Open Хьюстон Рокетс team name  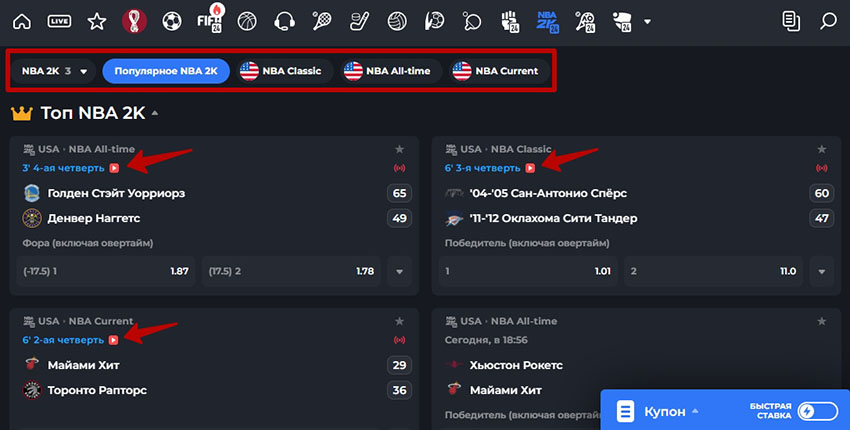tap(516, 365)
